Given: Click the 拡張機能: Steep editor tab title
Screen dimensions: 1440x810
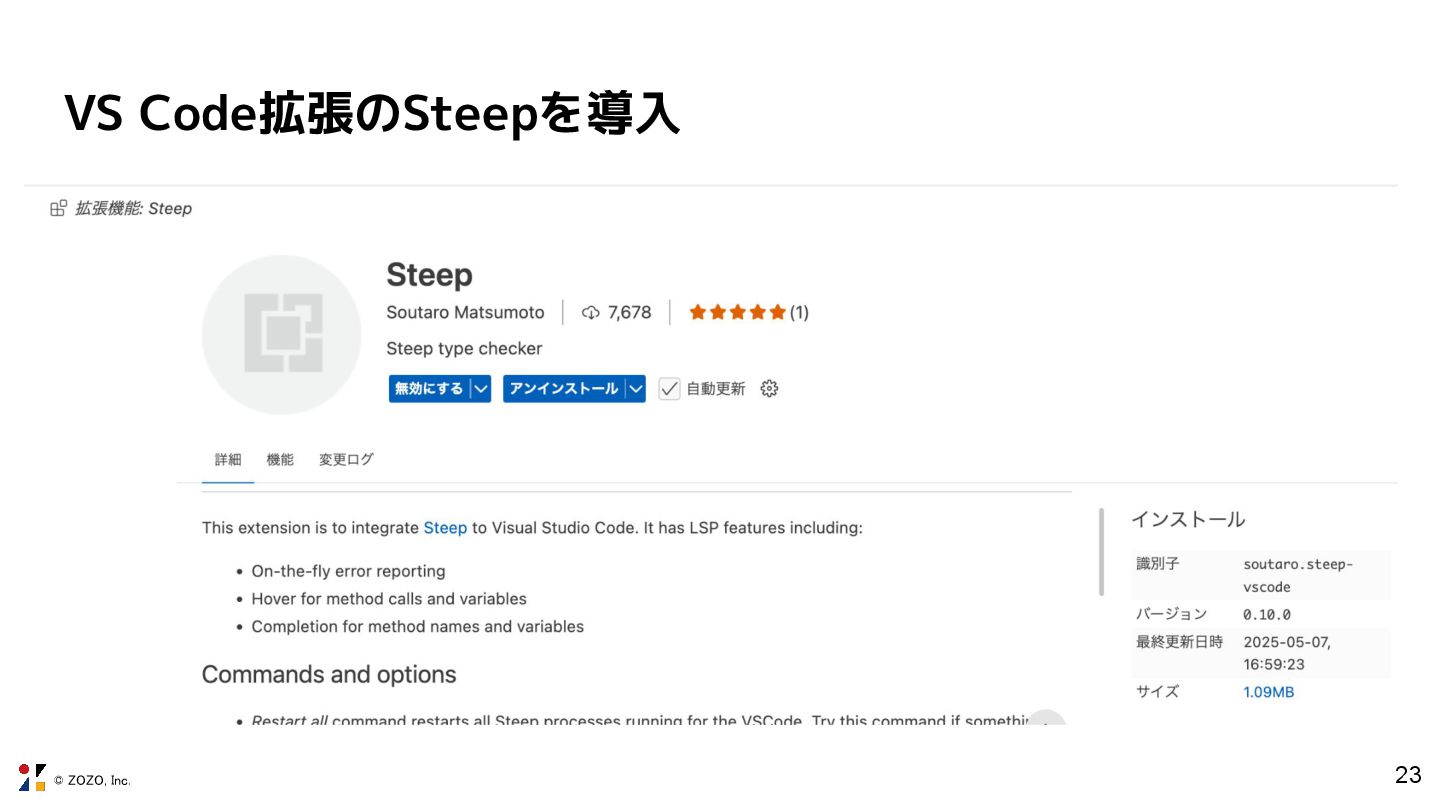Looking at the screenshot, I should coord(133,208).
